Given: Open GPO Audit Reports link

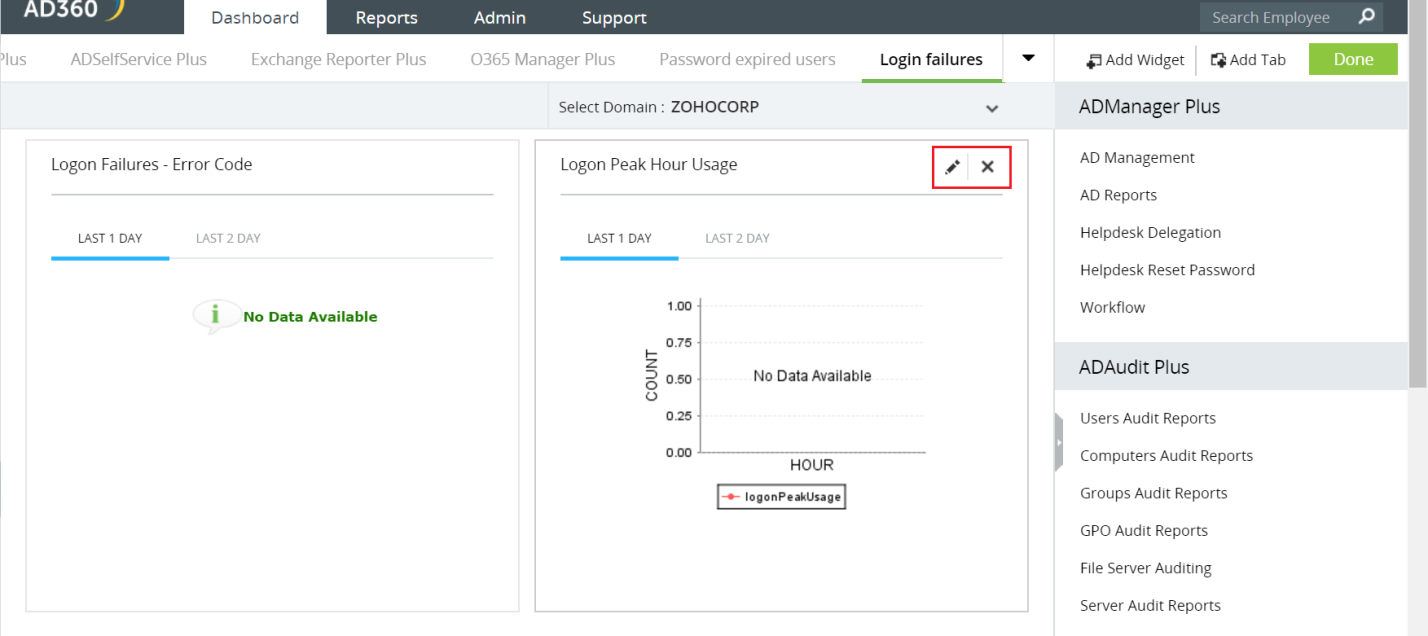Looking at the screenshot, I should coord(1144,530).
